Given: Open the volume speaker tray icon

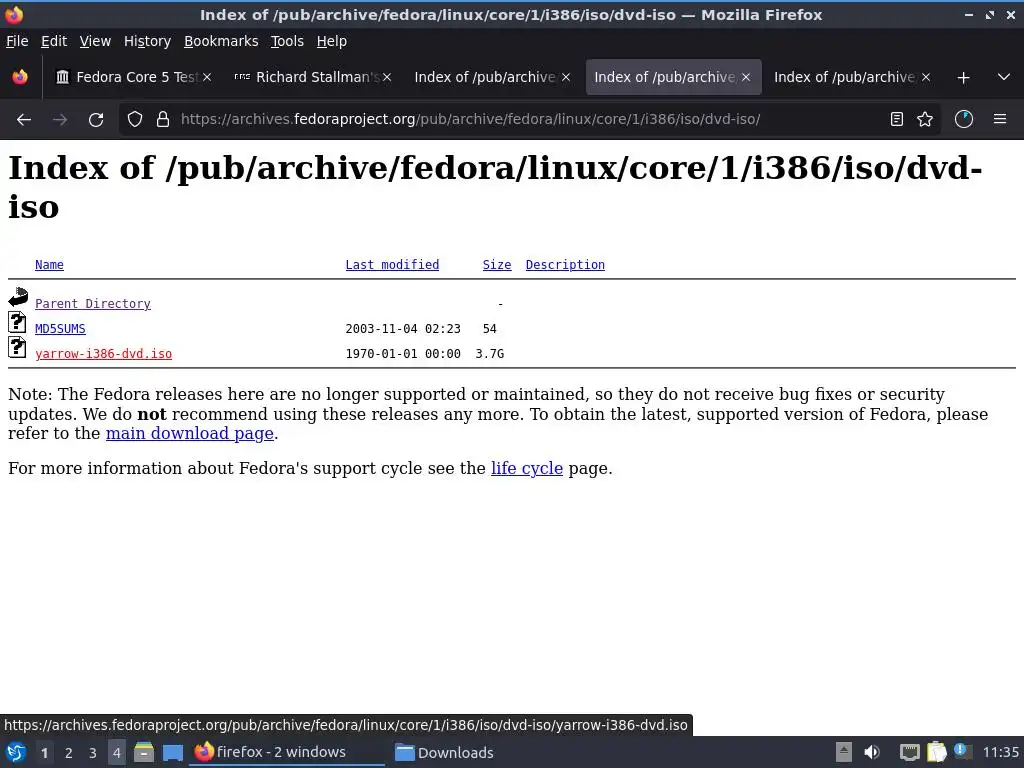Looking at the screenshot, I should pos(872,752).
